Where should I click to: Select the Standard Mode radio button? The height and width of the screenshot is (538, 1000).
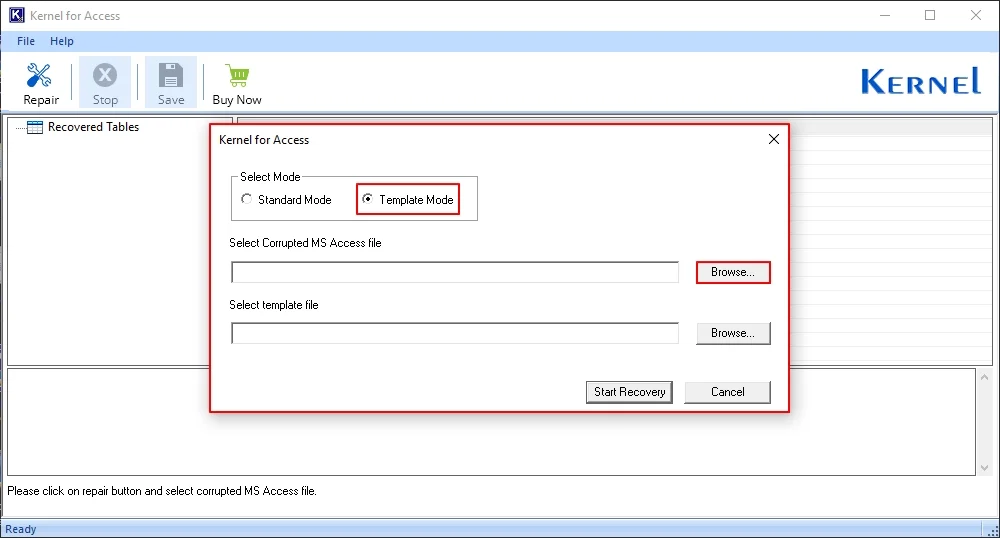point(247,199)
